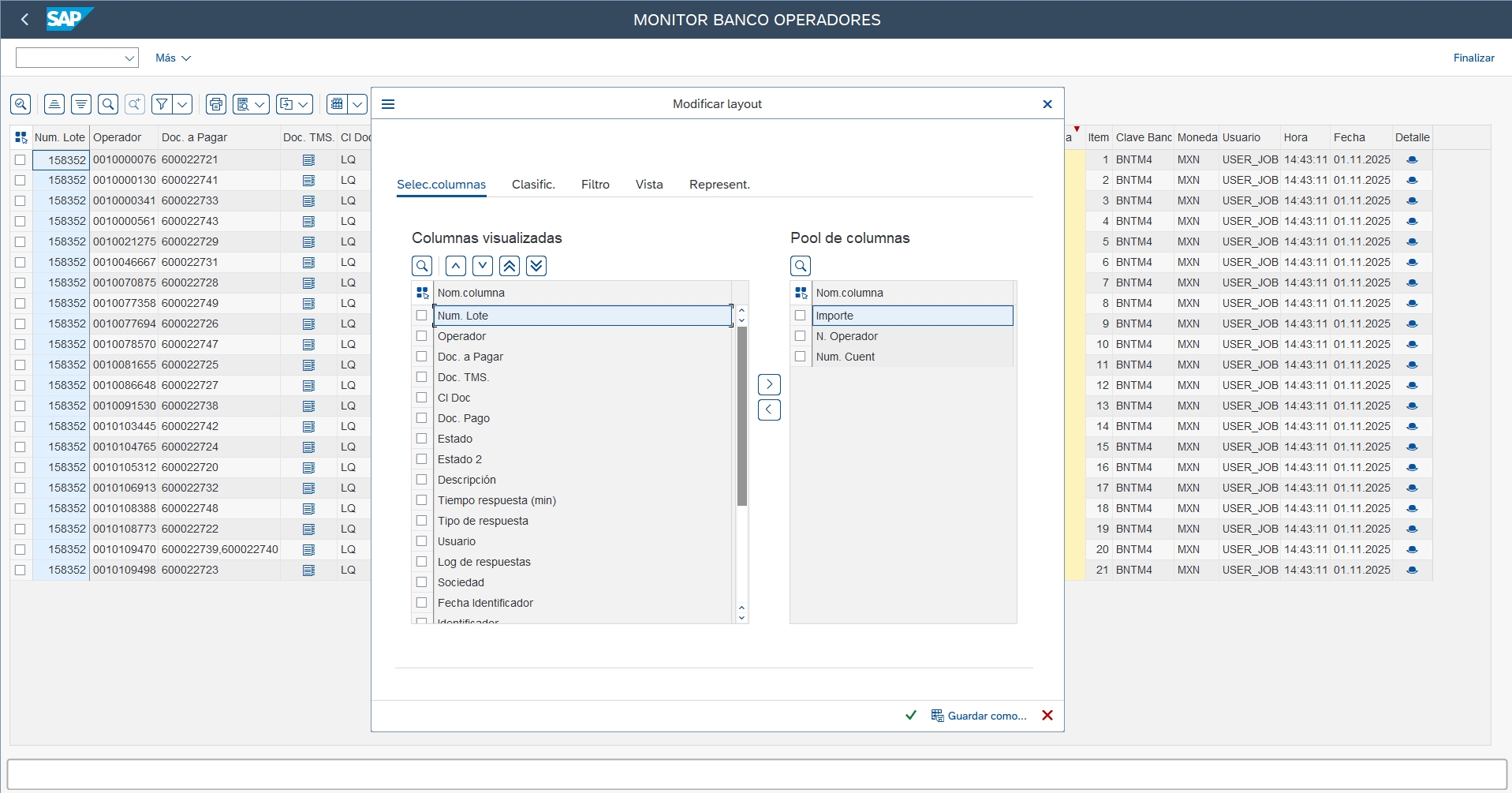Cancel the dialog with the red X icon
The width and height of the screenshot is (1512, 793).
1047,715
